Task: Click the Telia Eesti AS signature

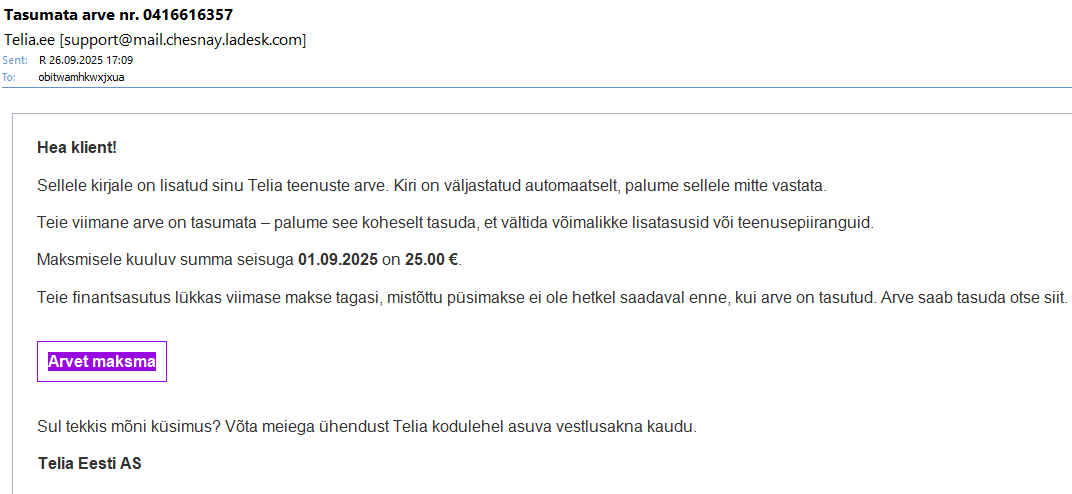Action: click(89, 463)
